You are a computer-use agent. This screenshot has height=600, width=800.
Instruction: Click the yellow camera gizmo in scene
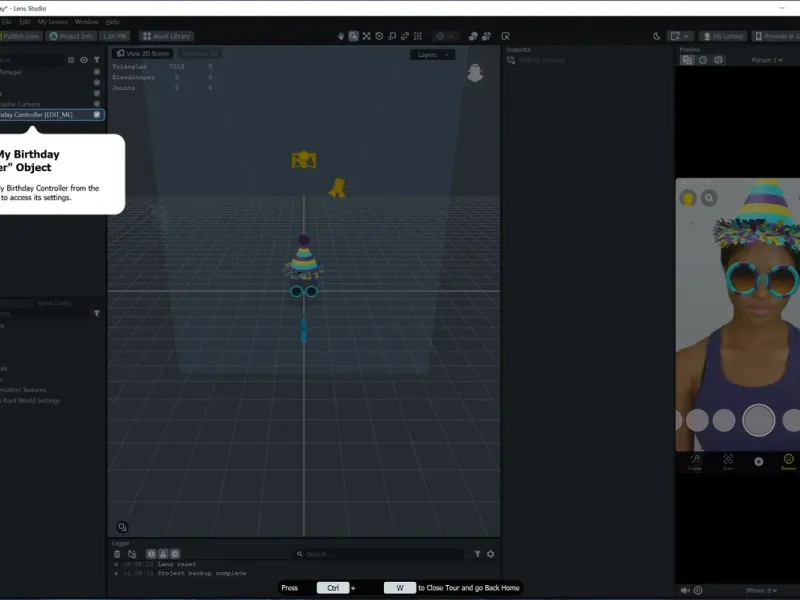pyautogui.click(x=304, y=160)
